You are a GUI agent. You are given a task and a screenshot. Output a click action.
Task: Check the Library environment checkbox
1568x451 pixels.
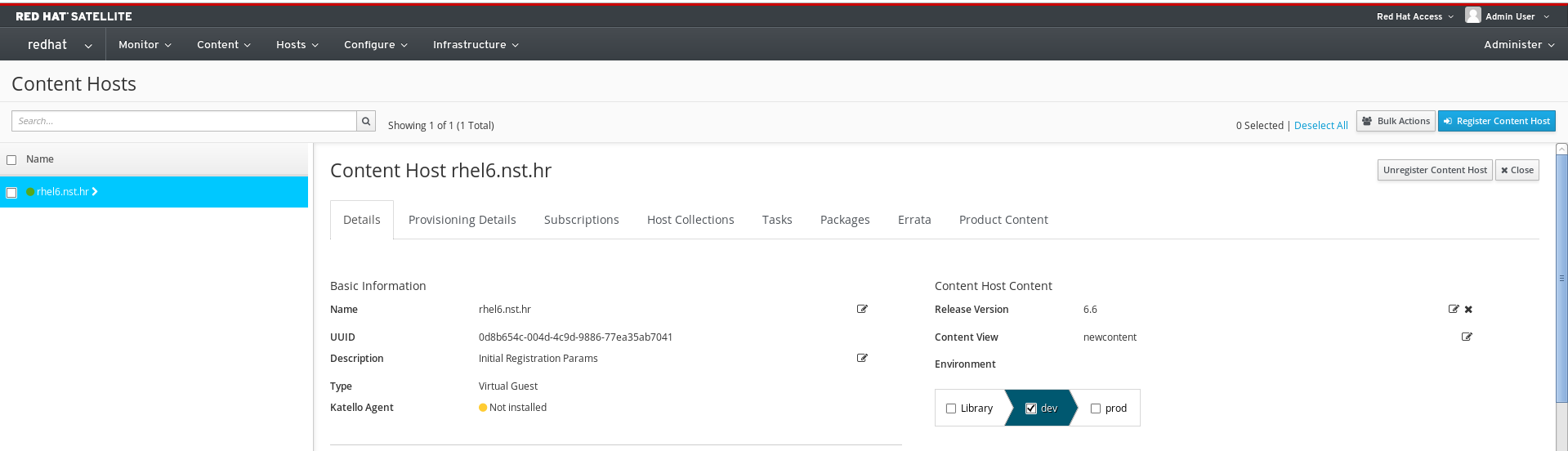[x=951, y=409]
